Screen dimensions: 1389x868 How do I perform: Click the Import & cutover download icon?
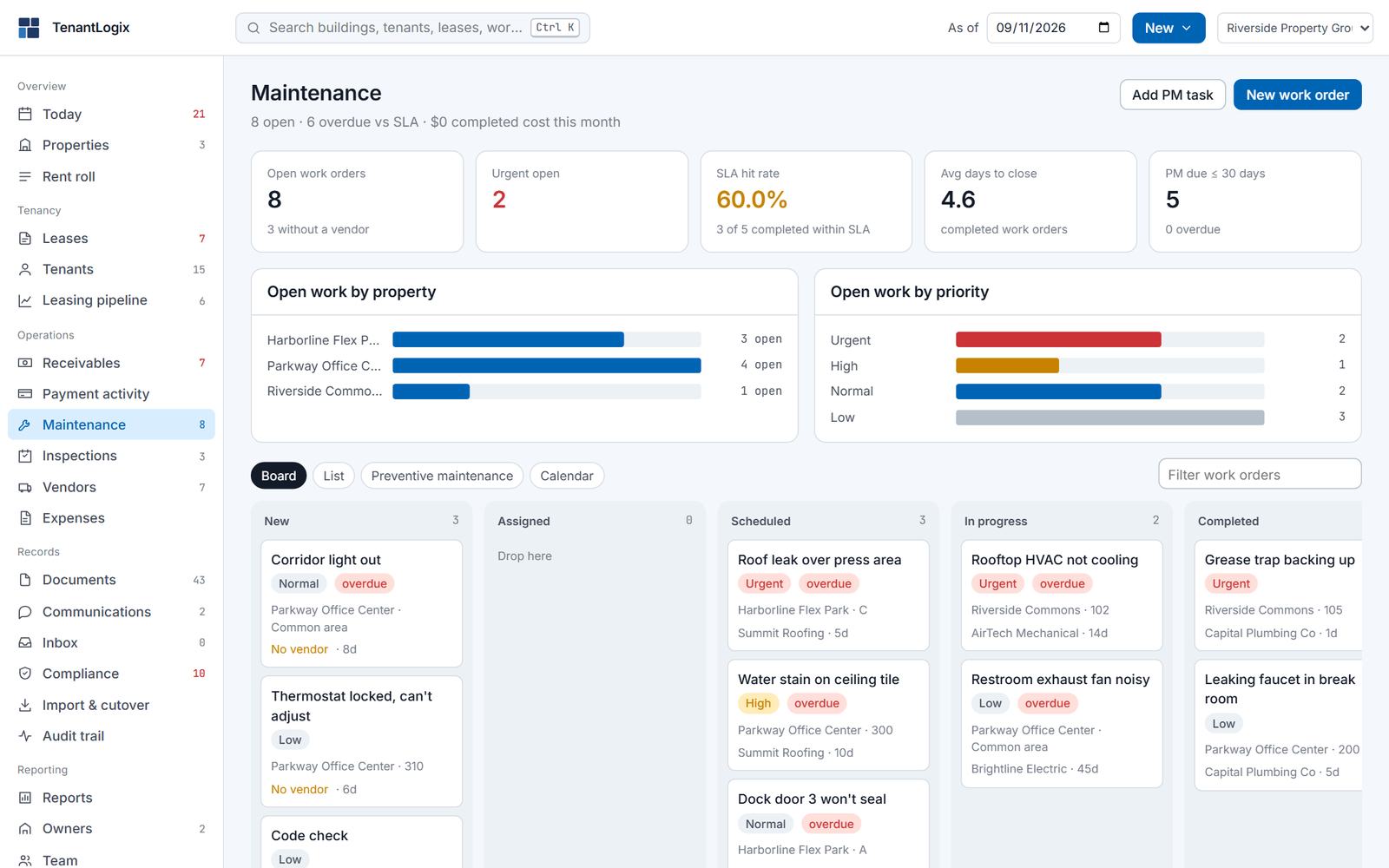click(25, 705)
